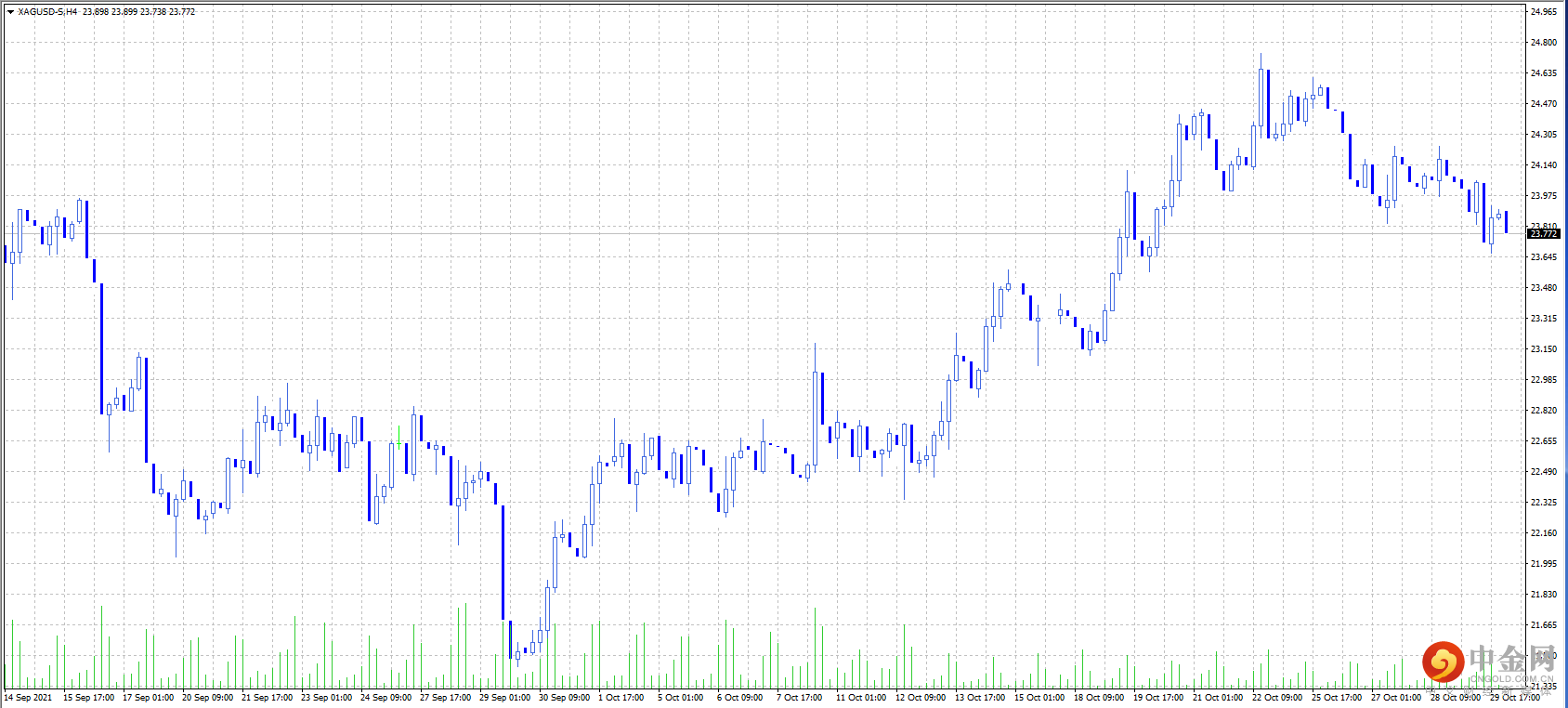Click the 12 Oct 09:00 time label
Viewport: 1568px width, 708px height.
(x=921, y=698)
